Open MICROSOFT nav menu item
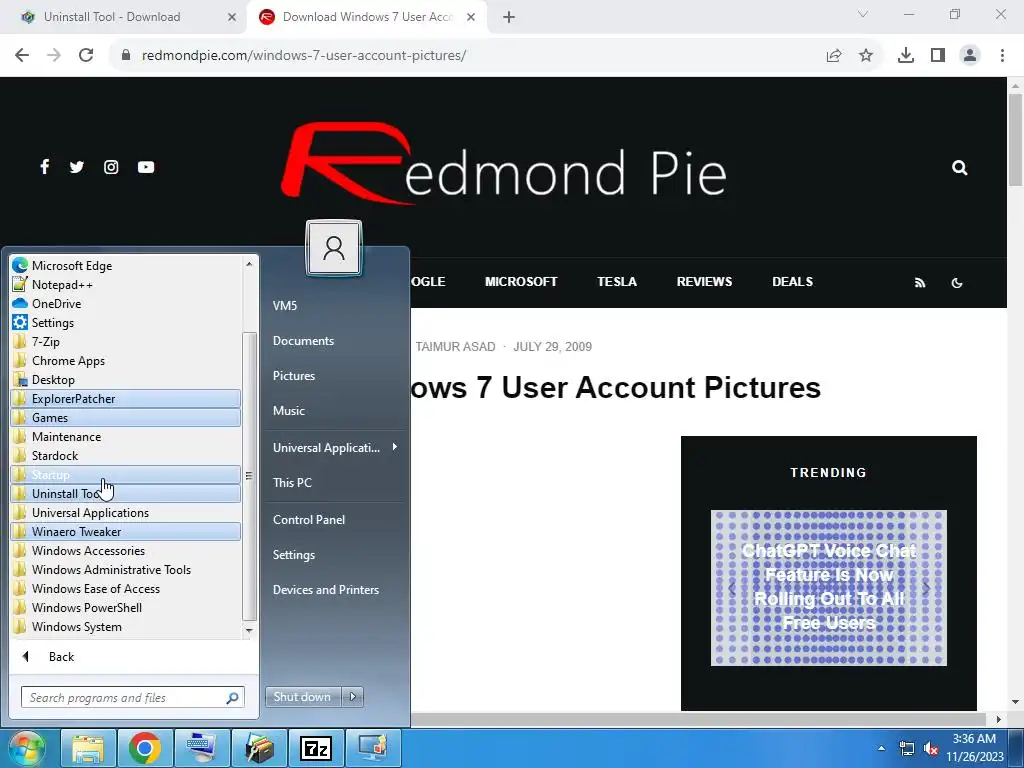1024x768 pixels. point(521,281)
